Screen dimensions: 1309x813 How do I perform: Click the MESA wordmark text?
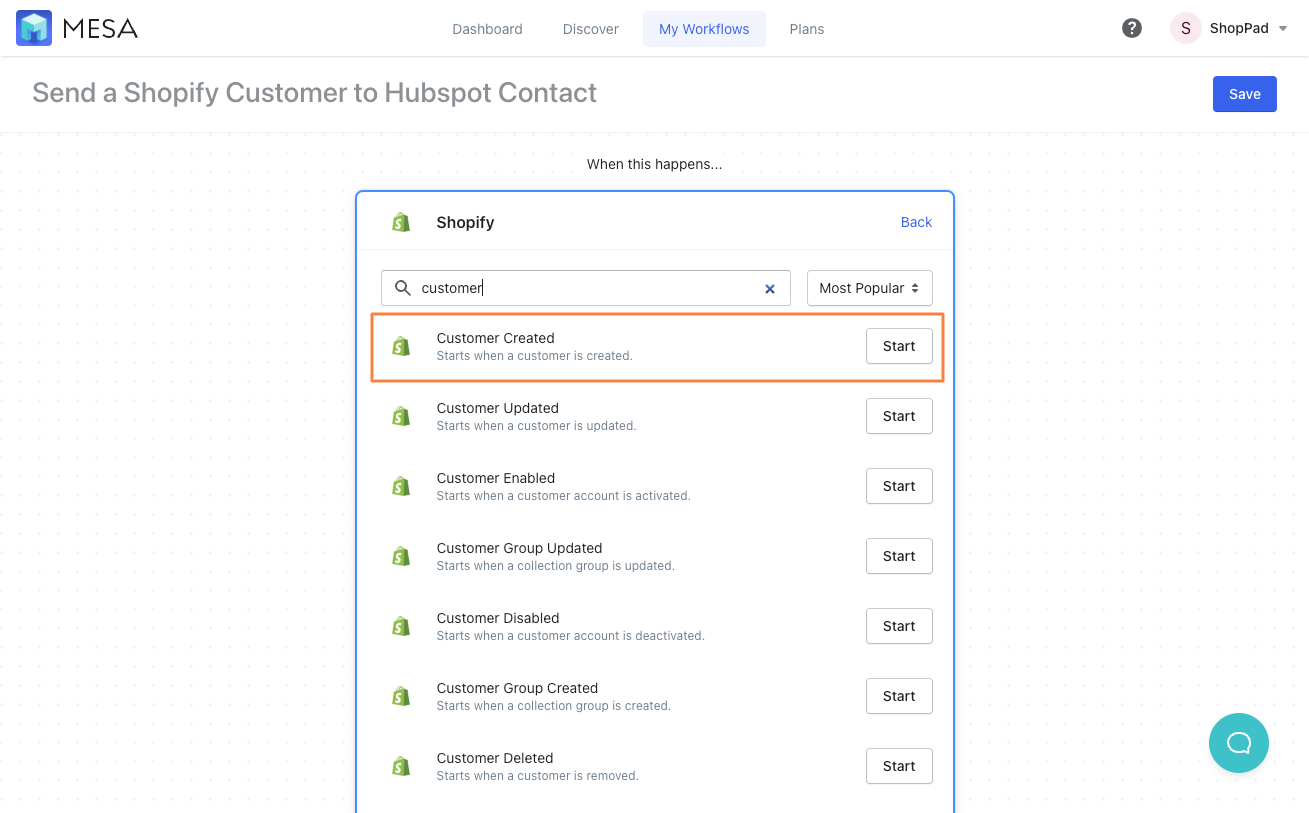(x=100, y=29)
